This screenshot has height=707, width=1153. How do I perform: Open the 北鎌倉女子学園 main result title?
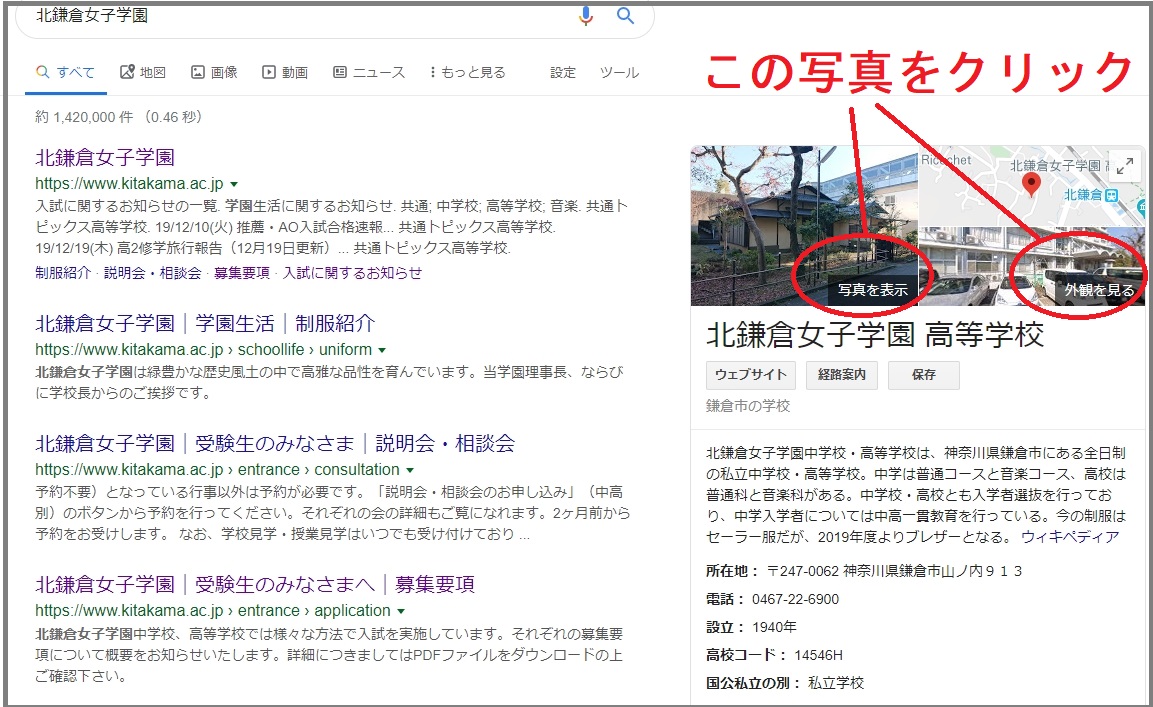point(105,157)
